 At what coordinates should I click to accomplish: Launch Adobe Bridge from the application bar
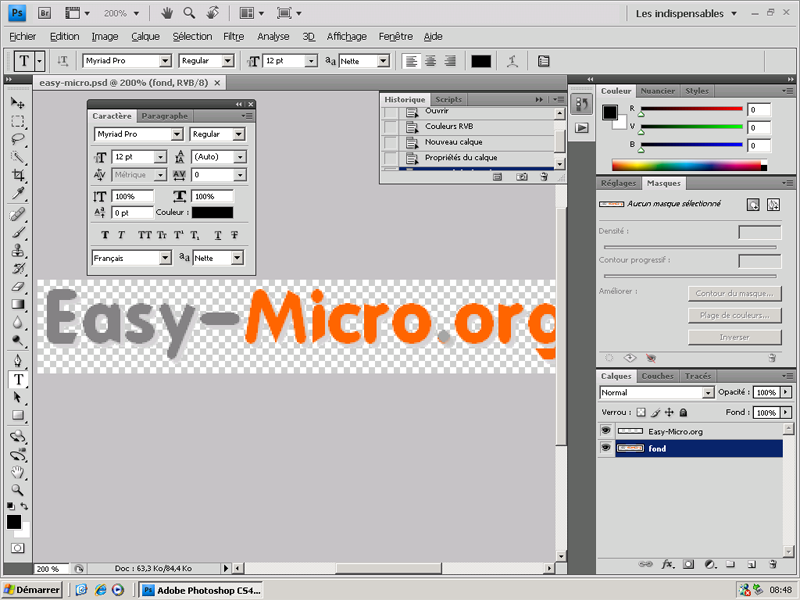[x=44, y=13]
